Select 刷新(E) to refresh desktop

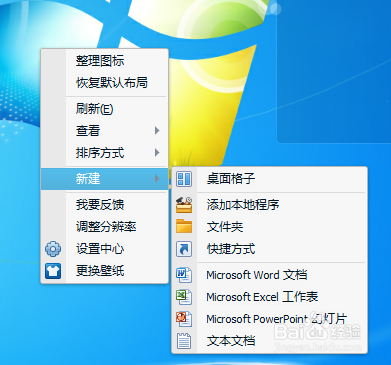[x=104, y=109]
